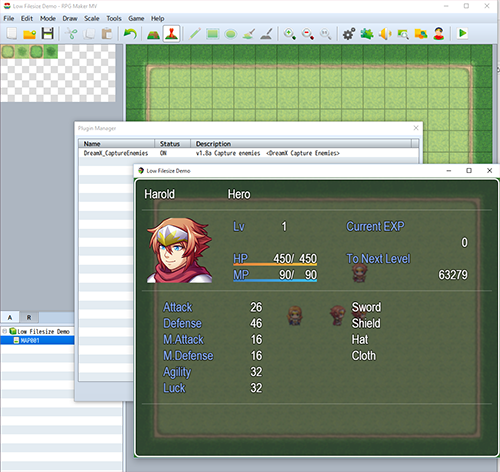This screenshot has height=472, width=500.
Task: Start Playtest with green play icon
Action: 462,33
